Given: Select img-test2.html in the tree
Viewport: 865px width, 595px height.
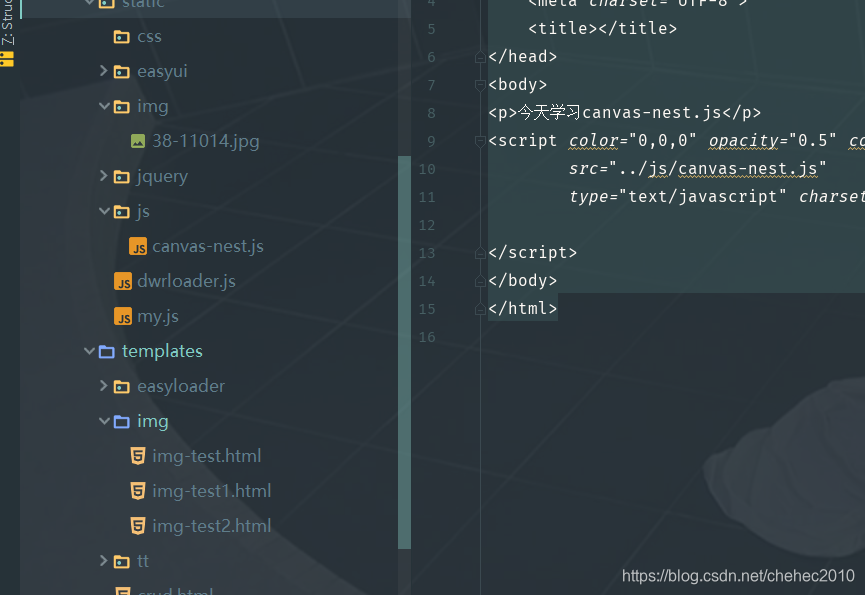Looking at the screenshot, I should [x=211, y=526].
